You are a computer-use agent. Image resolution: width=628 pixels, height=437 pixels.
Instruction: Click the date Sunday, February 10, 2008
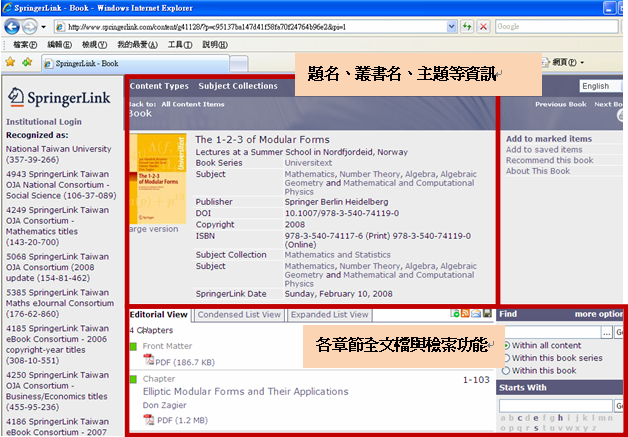pos(338,294)
